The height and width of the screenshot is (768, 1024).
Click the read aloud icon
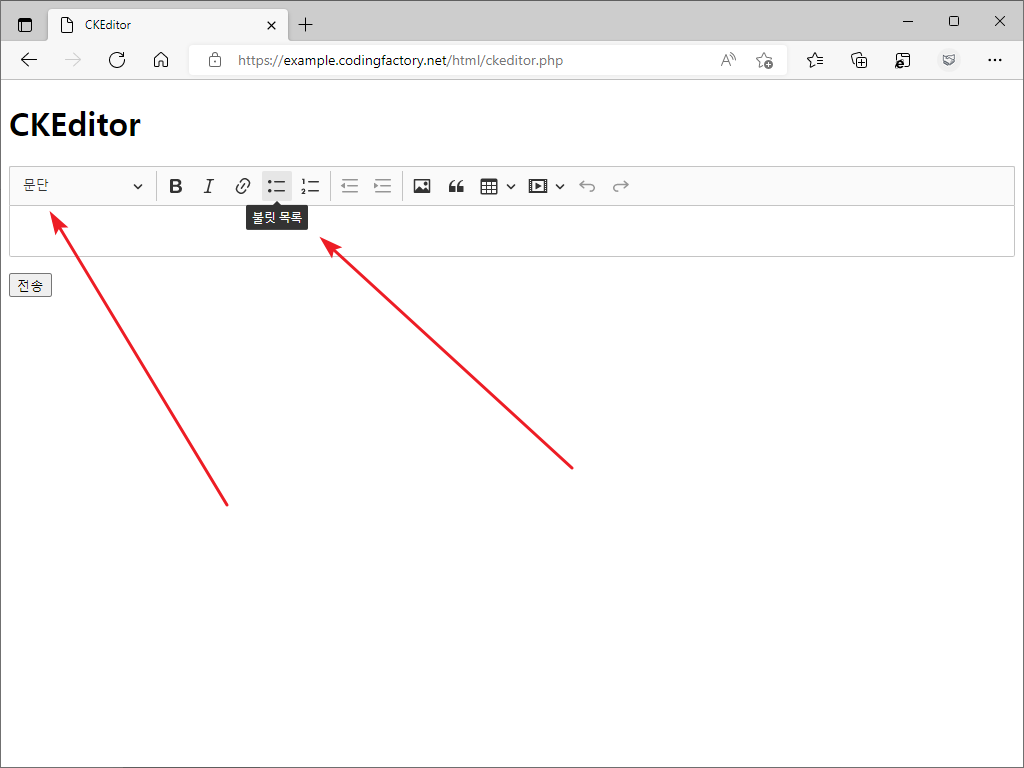pyautogui.click(x=728, y=61)
